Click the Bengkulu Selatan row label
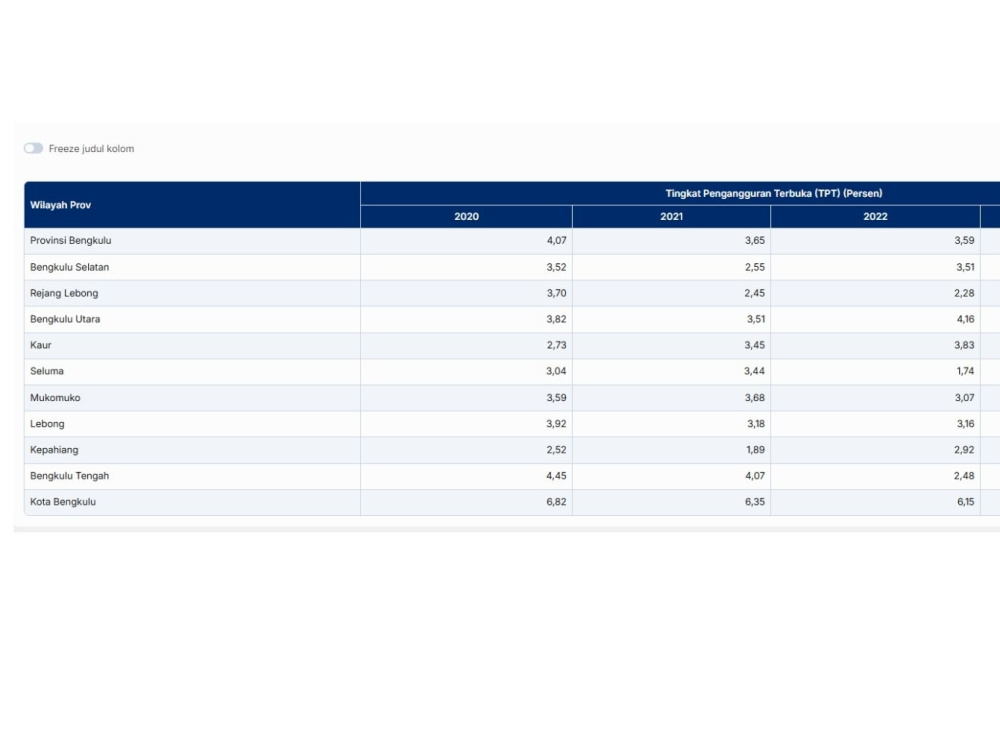Viewport: 1000px width, 750px height. 70,267
